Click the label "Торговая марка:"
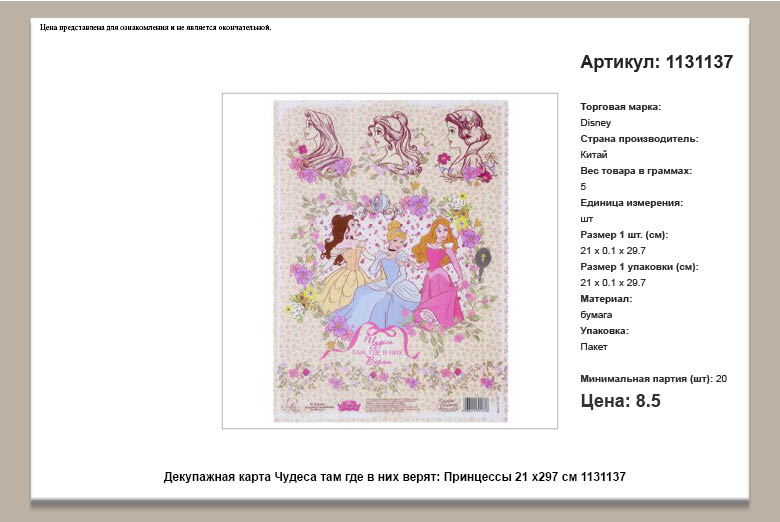Image resolution: width=780 pixels, height=522 pixels. (x=620, y=106)
